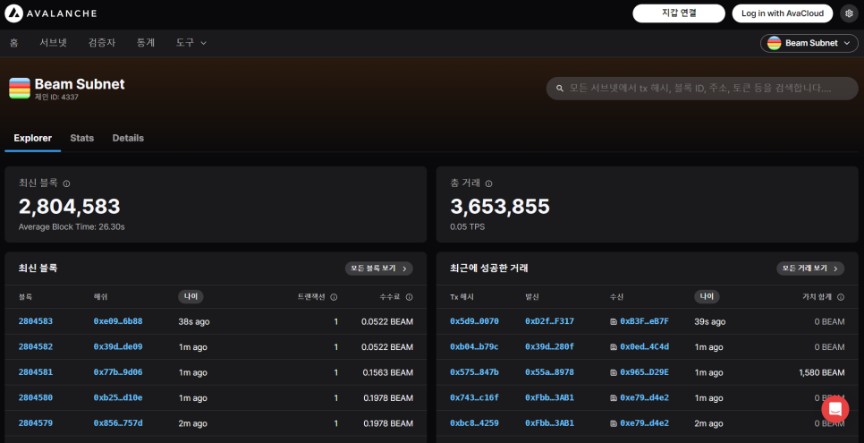Viewport: 864px width, 443px height.
Task: Open block hash 0x77b…9d06
Action: (118, 372)
